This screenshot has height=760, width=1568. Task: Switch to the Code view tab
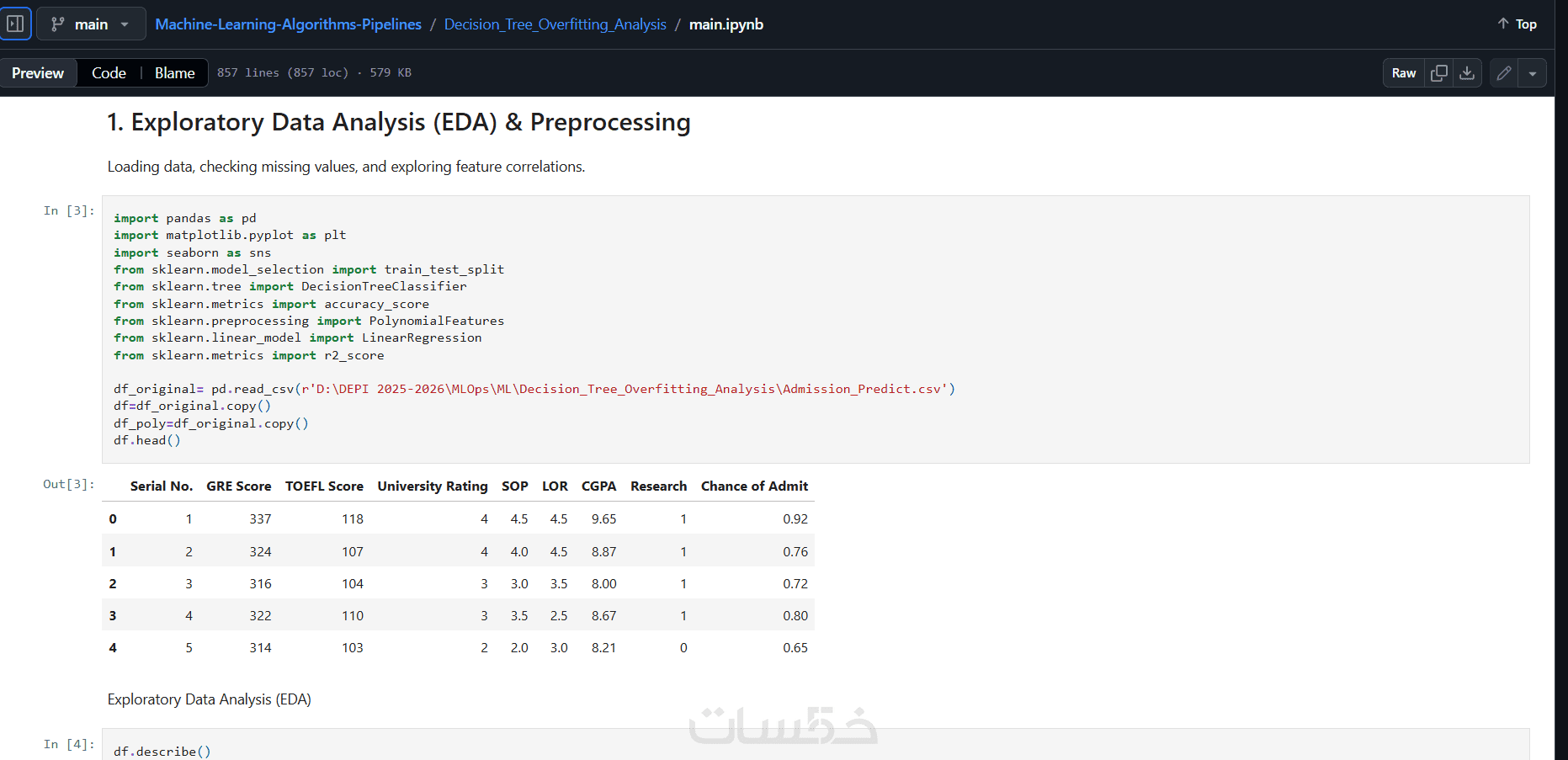(x=109, y=73)
